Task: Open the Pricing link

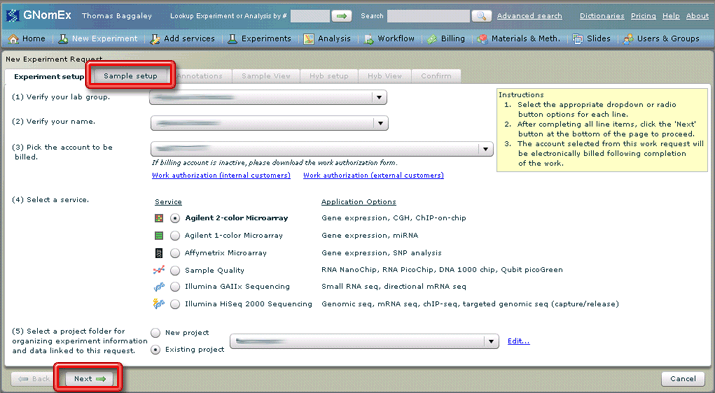Action: tap(643, 16)
